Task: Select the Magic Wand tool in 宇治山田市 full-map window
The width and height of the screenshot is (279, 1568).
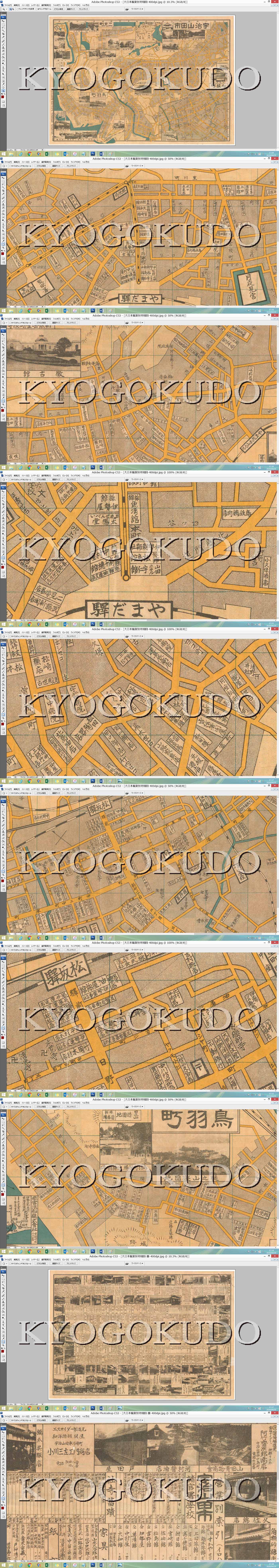Action: click(x=3, y=30)
